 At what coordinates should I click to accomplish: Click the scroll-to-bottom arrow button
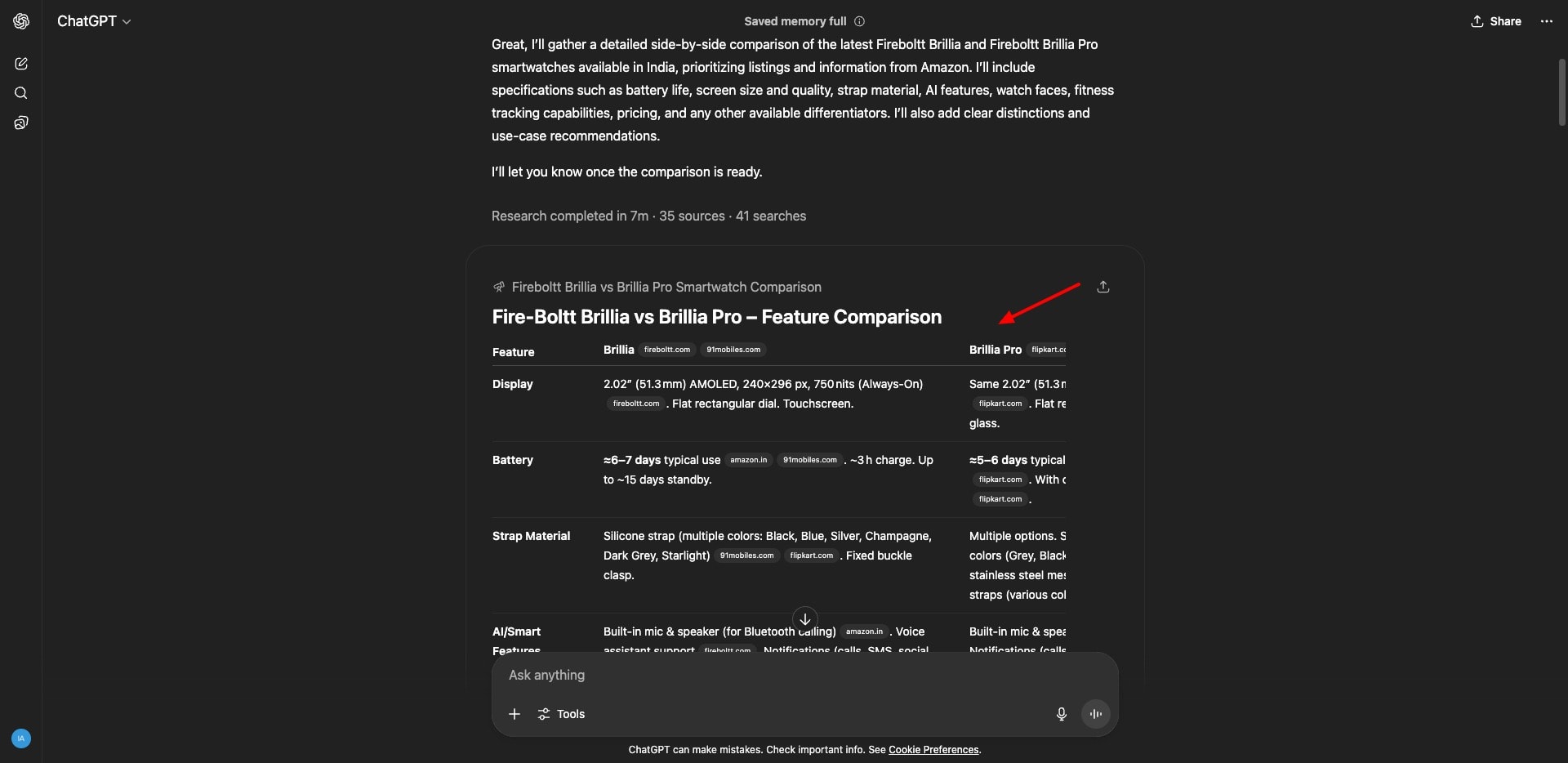click(x=804, y=619)
